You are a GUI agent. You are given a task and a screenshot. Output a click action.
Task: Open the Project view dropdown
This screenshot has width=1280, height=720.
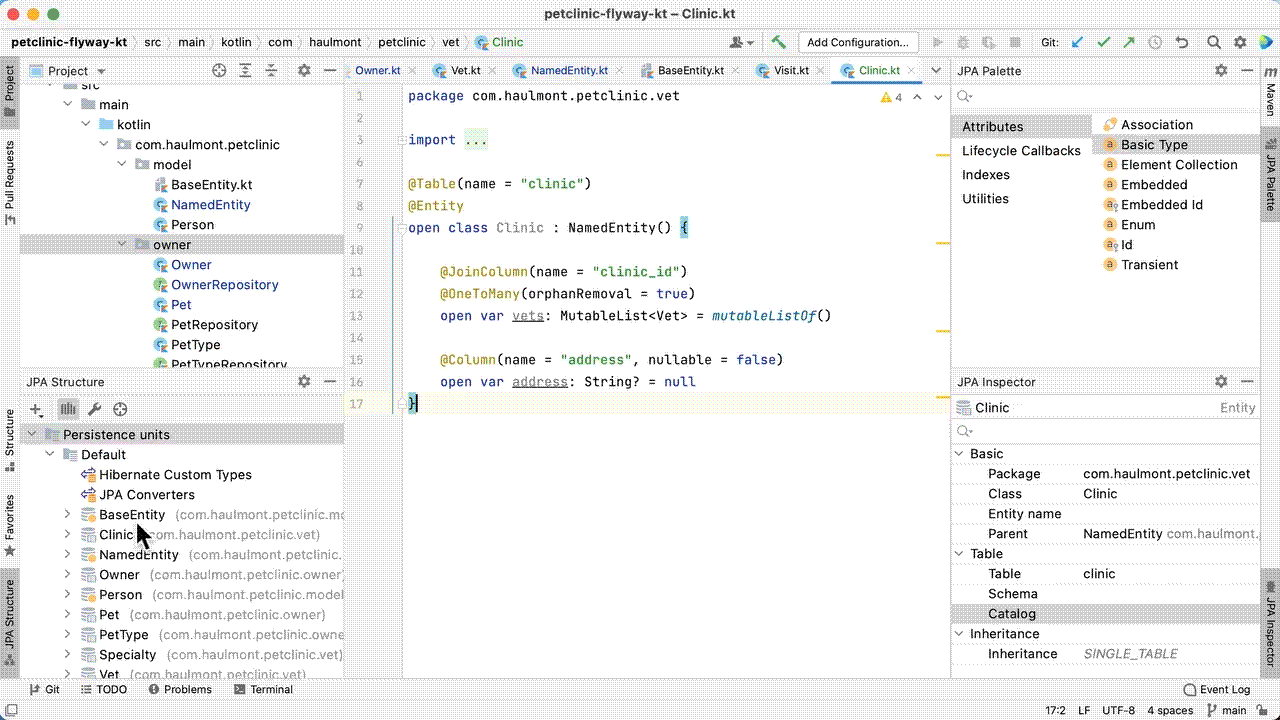pyautogui.click(x=101, y=71)
